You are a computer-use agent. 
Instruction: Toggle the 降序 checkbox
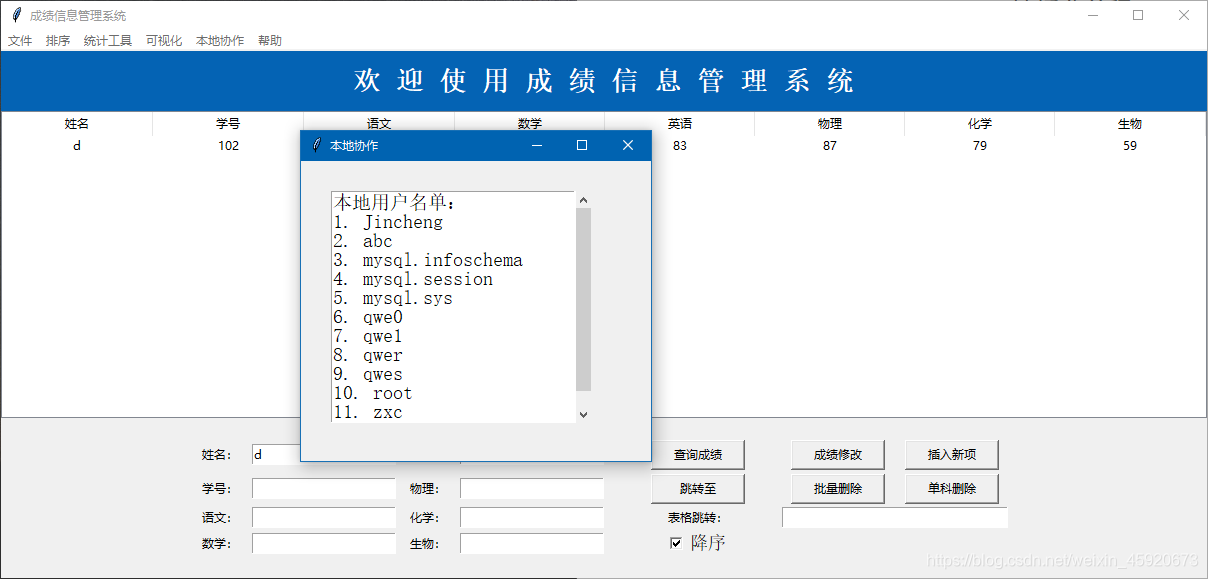pyautogui.click(x=677, y=542)
